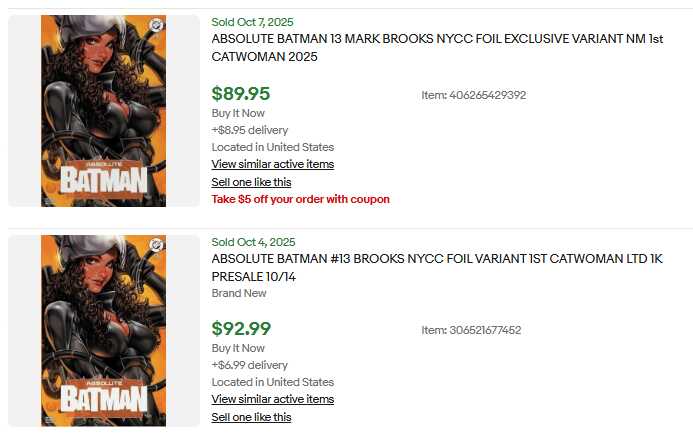This screenshot has height=436, width=693.
Task: Click the 'Take $5 off your order with coupon' text
Action: tap(300, 199)
